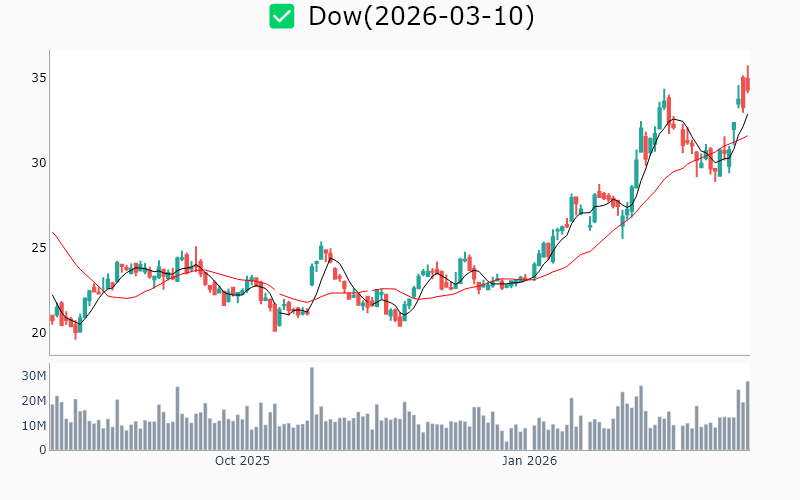Click the red moving average line's left start
This screenshot has height=500, width=800.
point(53,232)
